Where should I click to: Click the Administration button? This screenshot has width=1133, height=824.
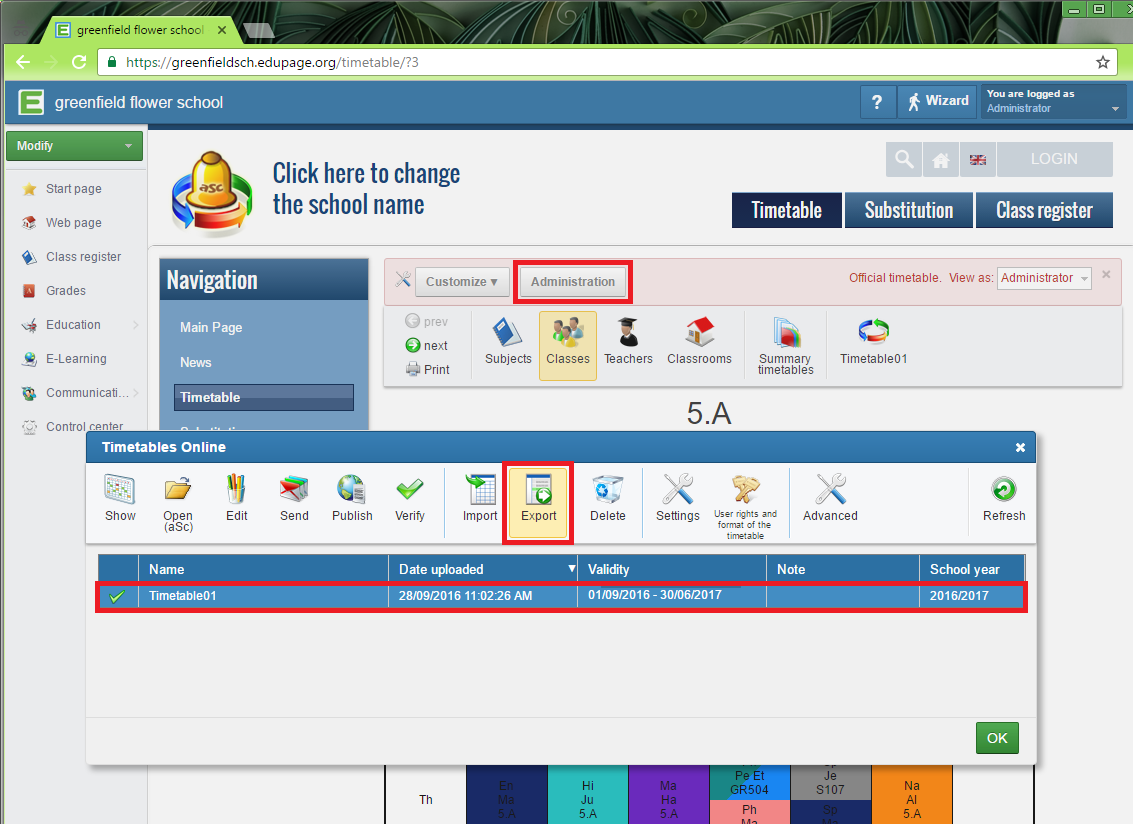[x=573, y=282]
